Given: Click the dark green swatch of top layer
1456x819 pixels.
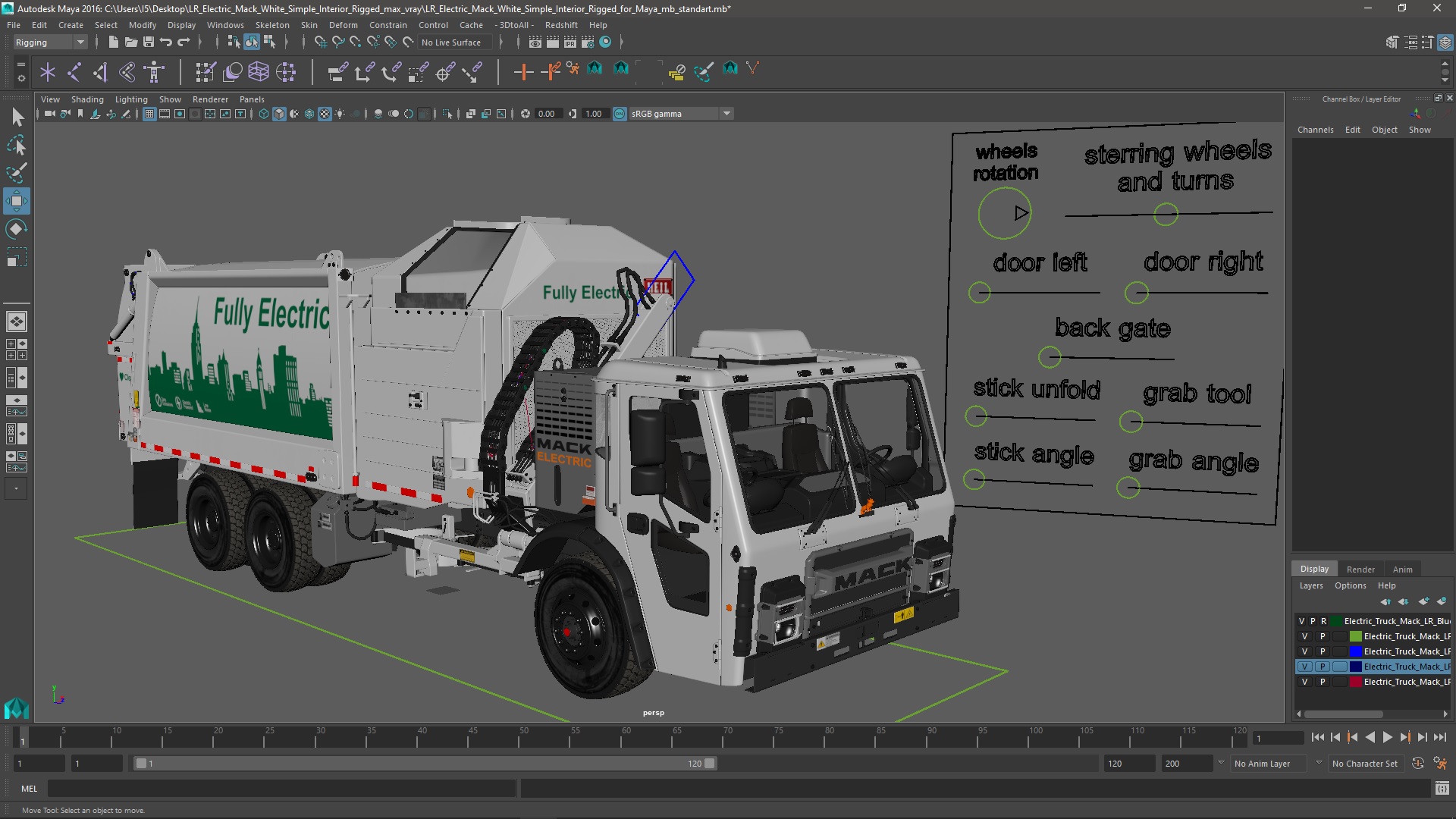Looking at the screenshot, I should click(1336, 621).
